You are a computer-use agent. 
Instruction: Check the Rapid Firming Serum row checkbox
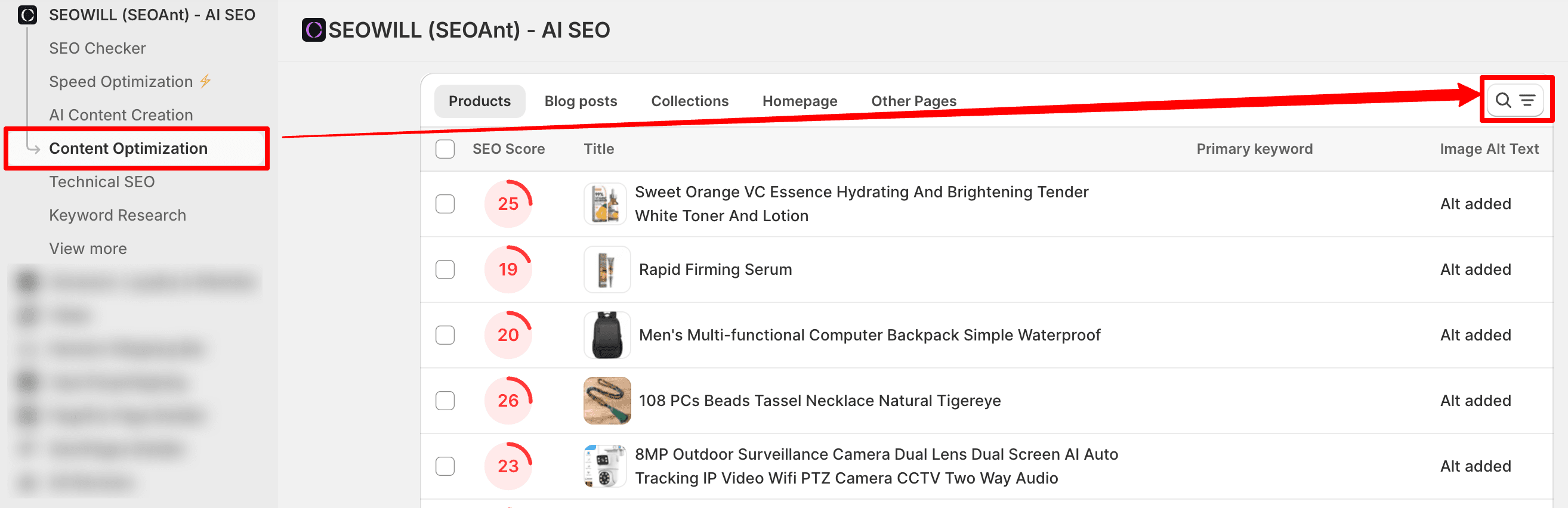tap(445, 270)
